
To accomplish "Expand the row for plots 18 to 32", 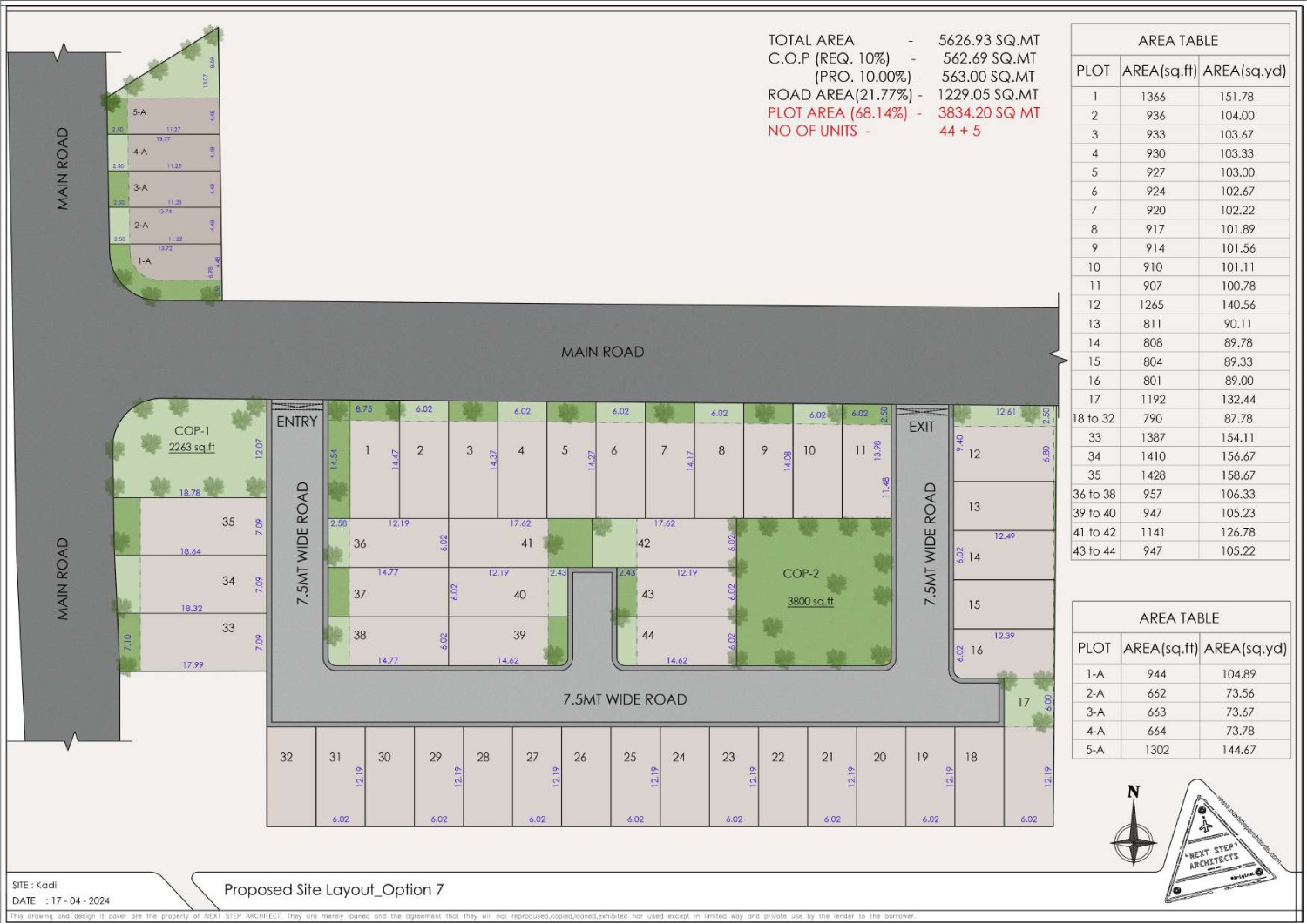I will [x=1094, y=418].
